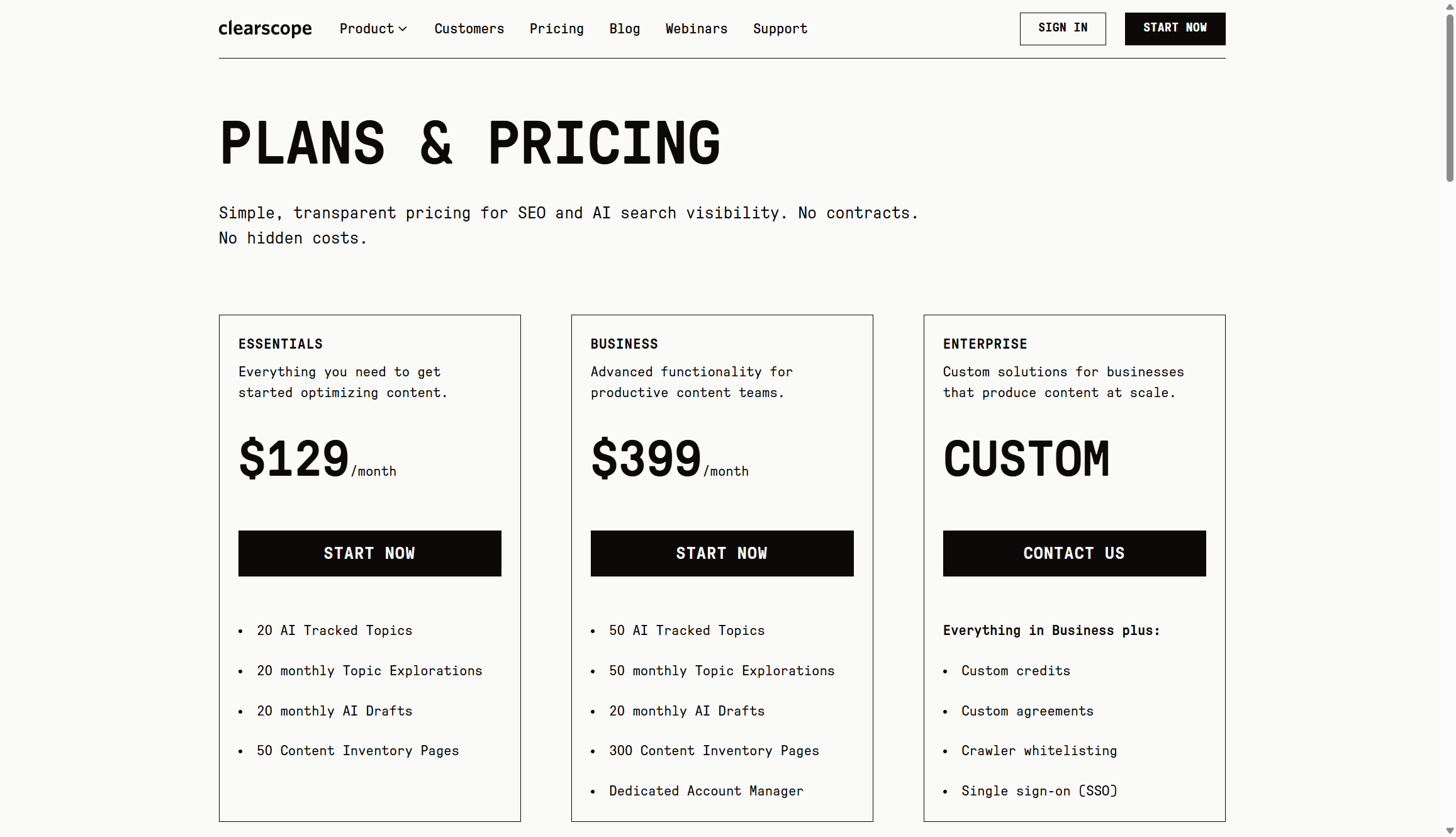Click the SIGN IN button

(1062, 28)
